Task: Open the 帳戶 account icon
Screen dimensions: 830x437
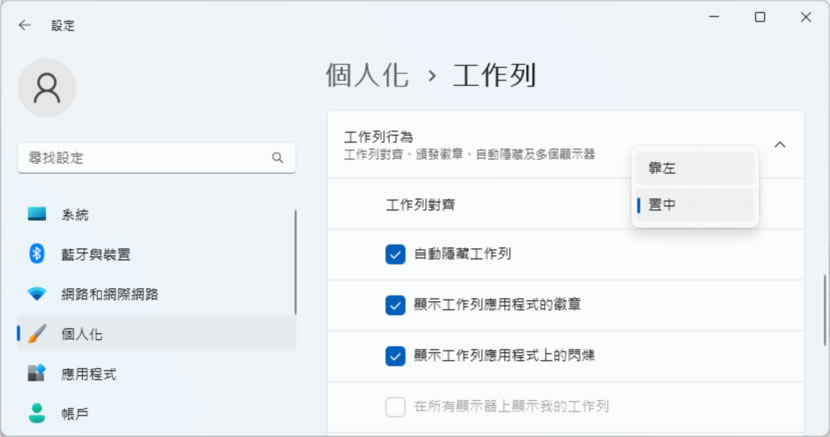Action: click(x=37, y=412)
